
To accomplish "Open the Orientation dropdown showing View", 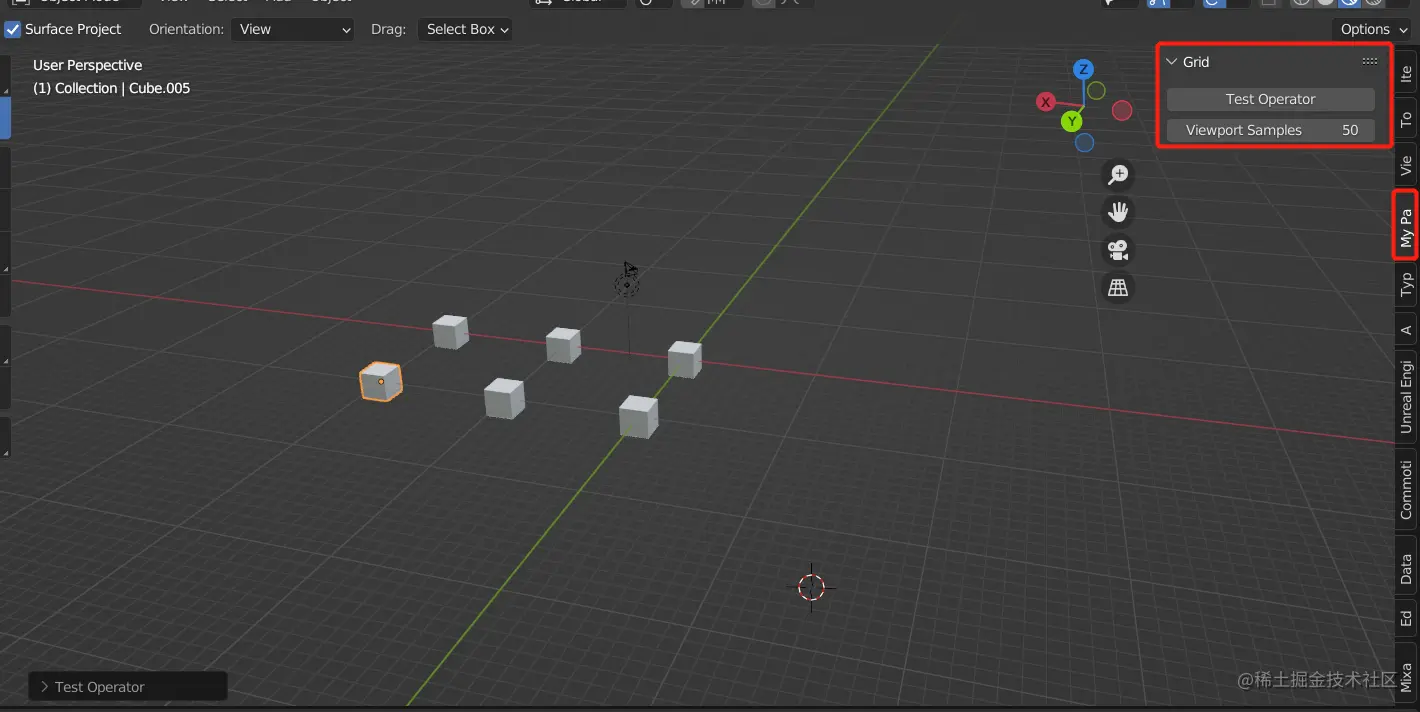I will (292, 29).
